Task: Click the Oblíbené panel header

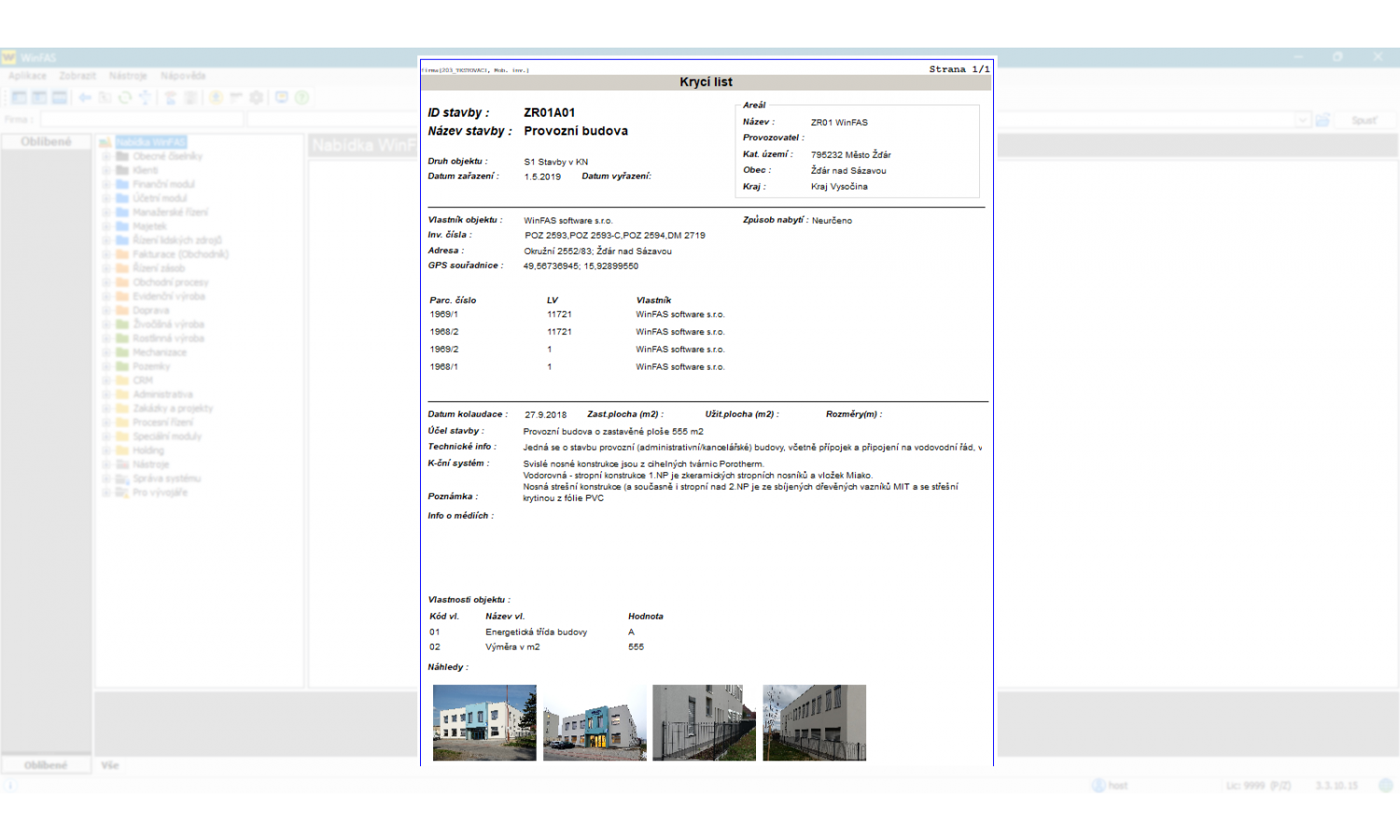Action: [46, 142]
